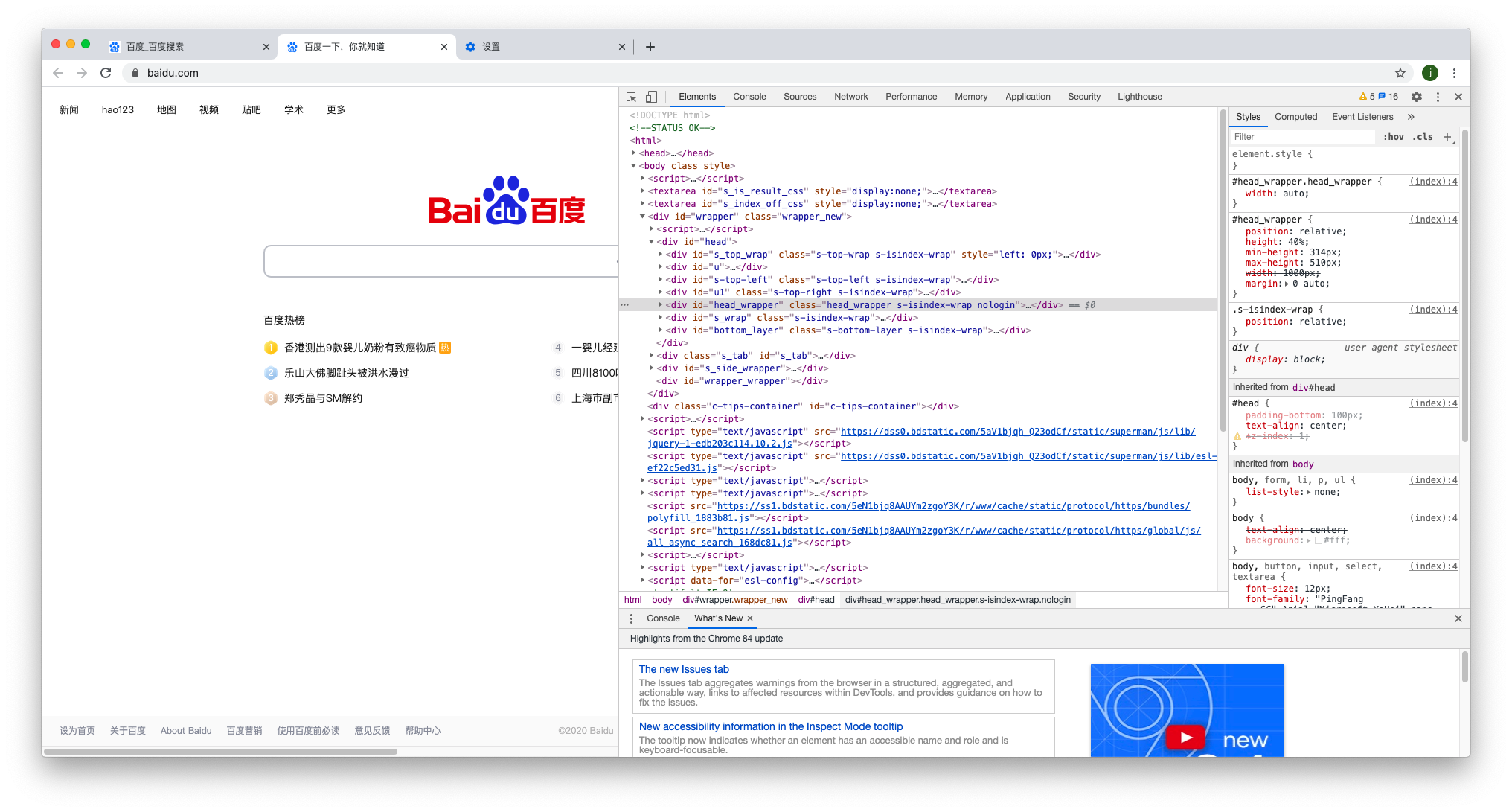This screenshot has height=812, width=1512.
Task: Open DevTools settings gear
Action: [x=1417, y=97]
